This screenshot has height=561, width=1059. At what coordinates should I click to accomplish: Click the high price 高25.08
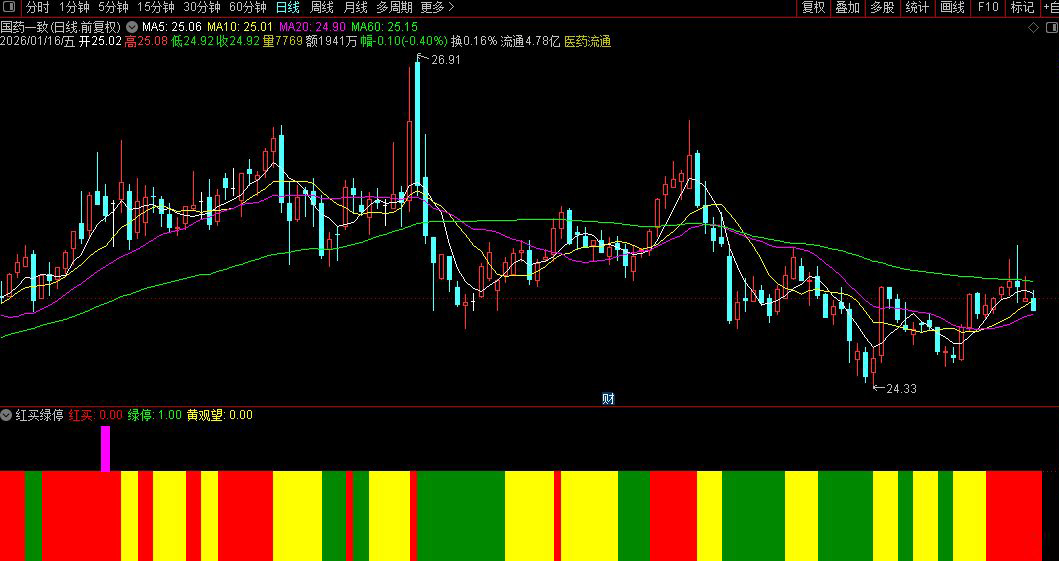146,41
